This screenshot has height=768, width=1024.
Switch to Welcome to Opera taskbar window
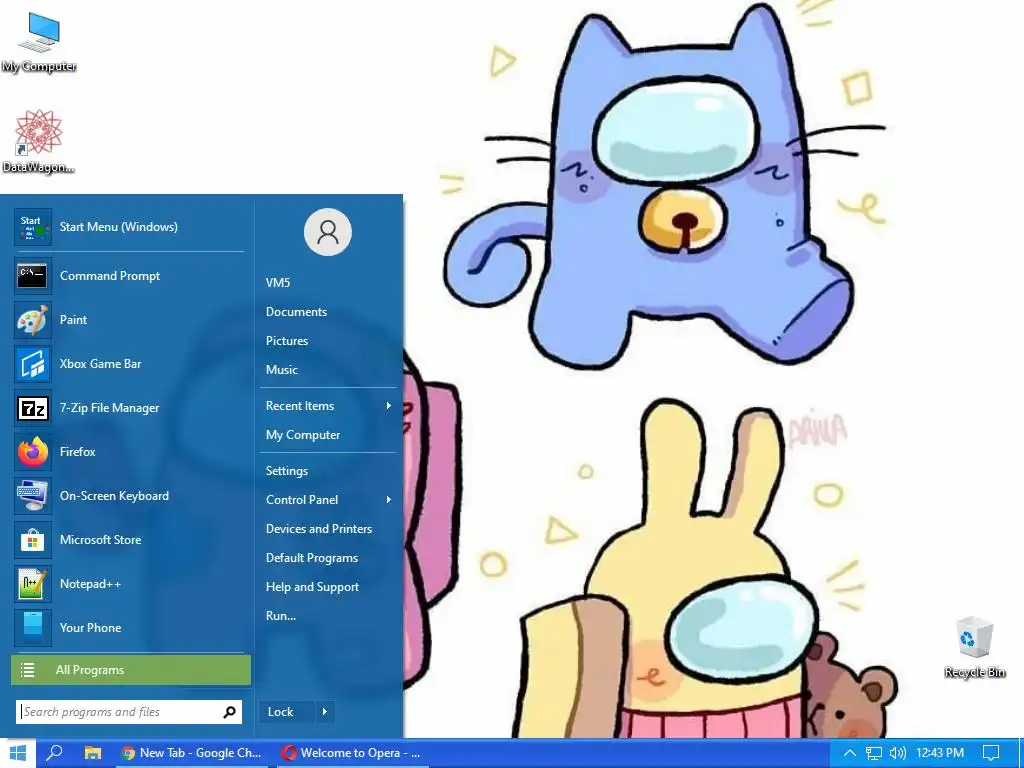click(353, 753)
